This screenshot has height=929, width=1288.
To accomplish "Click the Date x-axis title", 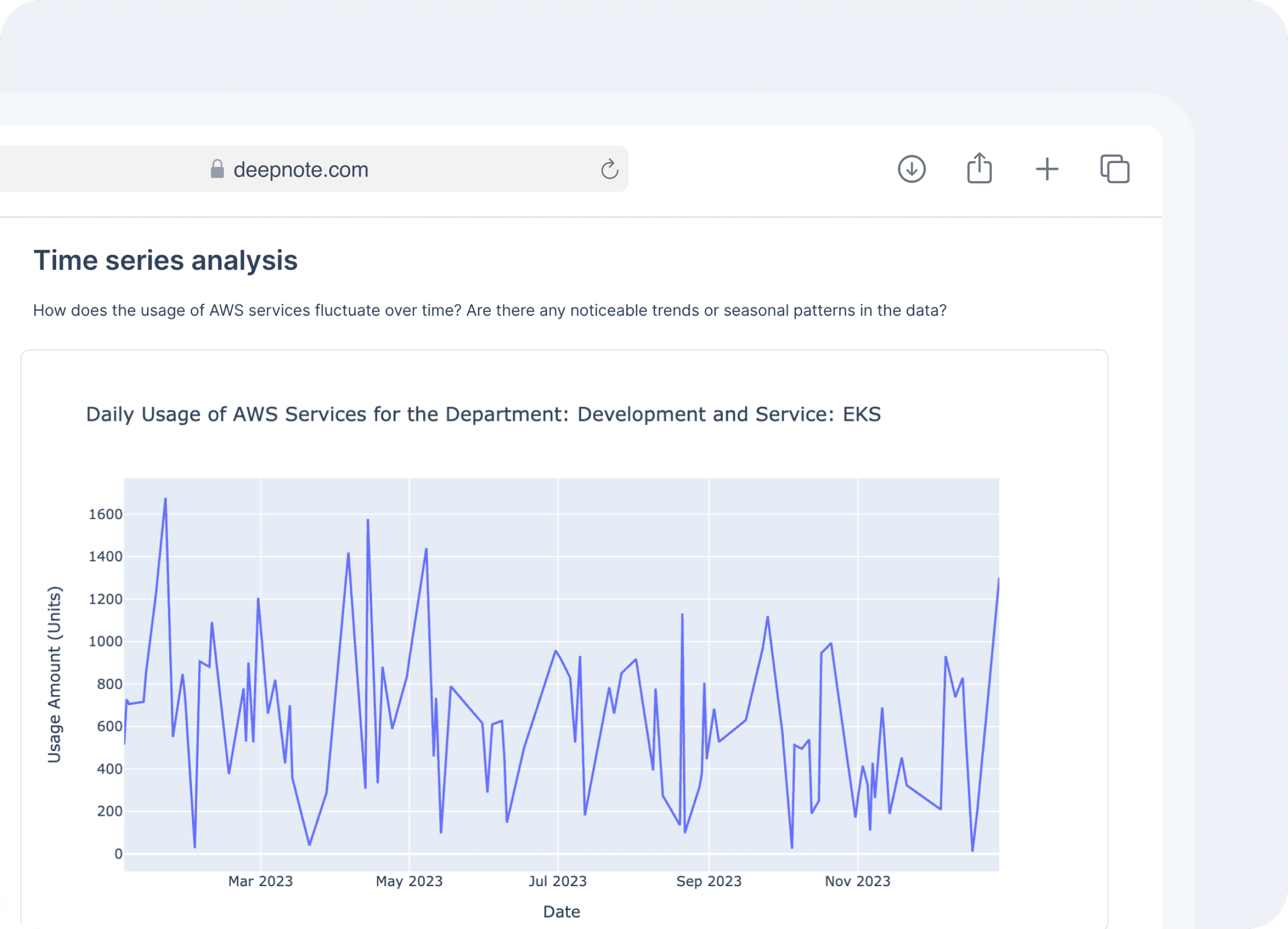I will pyautogui.click(x=561, y=912).
